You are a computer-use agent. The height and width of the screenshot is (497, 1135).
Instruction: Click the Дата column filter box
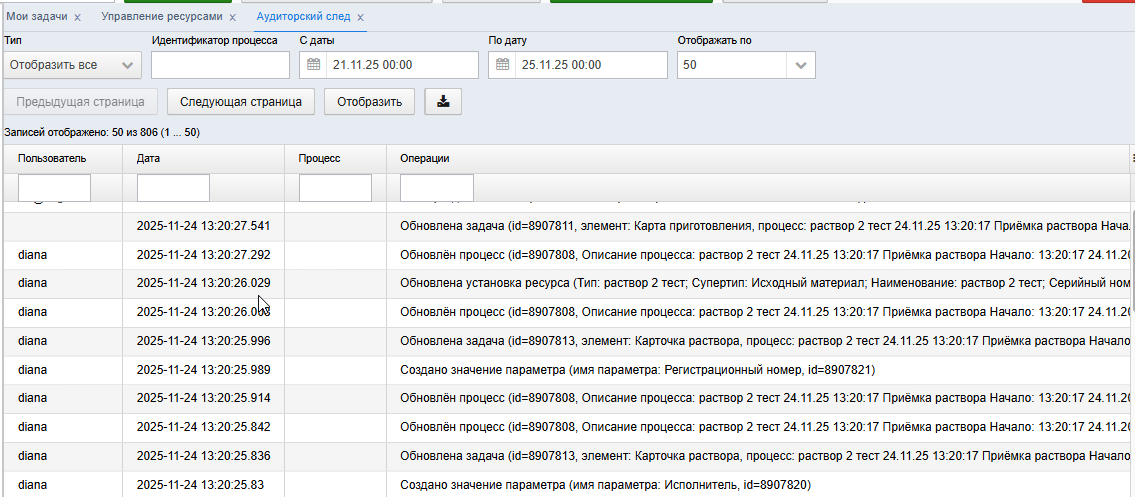coord(173,187)
